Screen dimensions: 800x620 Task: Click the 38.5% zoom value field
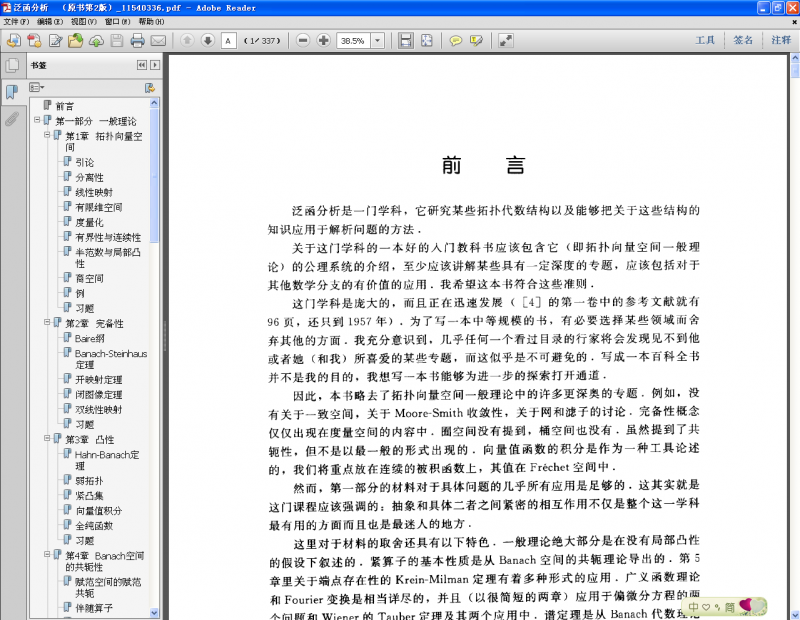(x=353, y=40)
